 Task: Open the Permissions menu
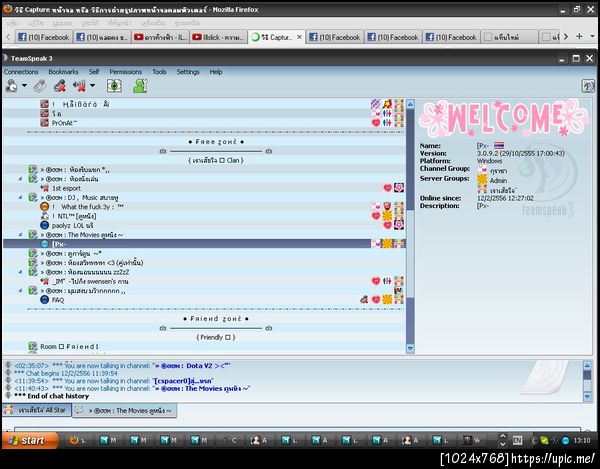126,72
